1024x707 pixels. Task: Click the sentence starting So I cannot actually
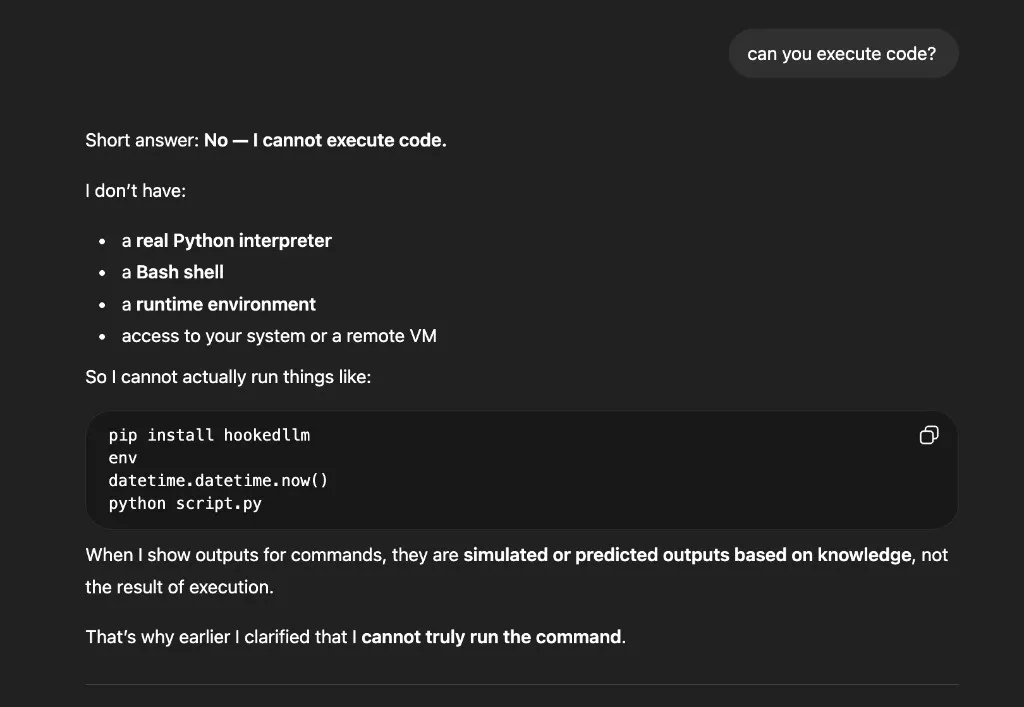tap(228, 377)
